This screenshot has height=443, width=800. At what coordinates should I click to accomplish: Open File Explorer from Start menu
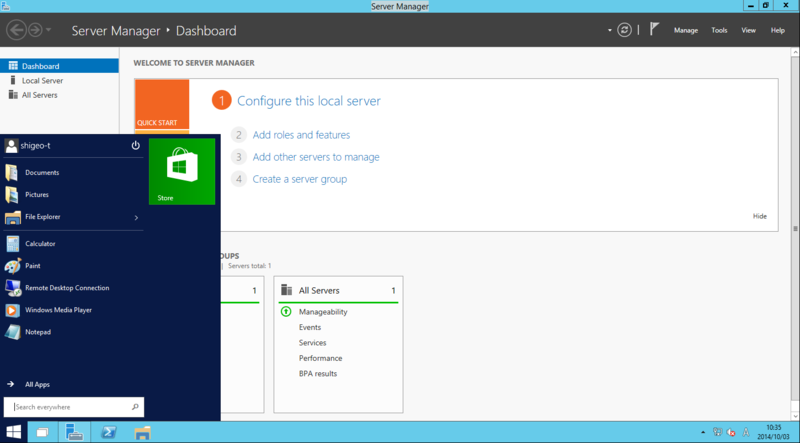[66, 217]
